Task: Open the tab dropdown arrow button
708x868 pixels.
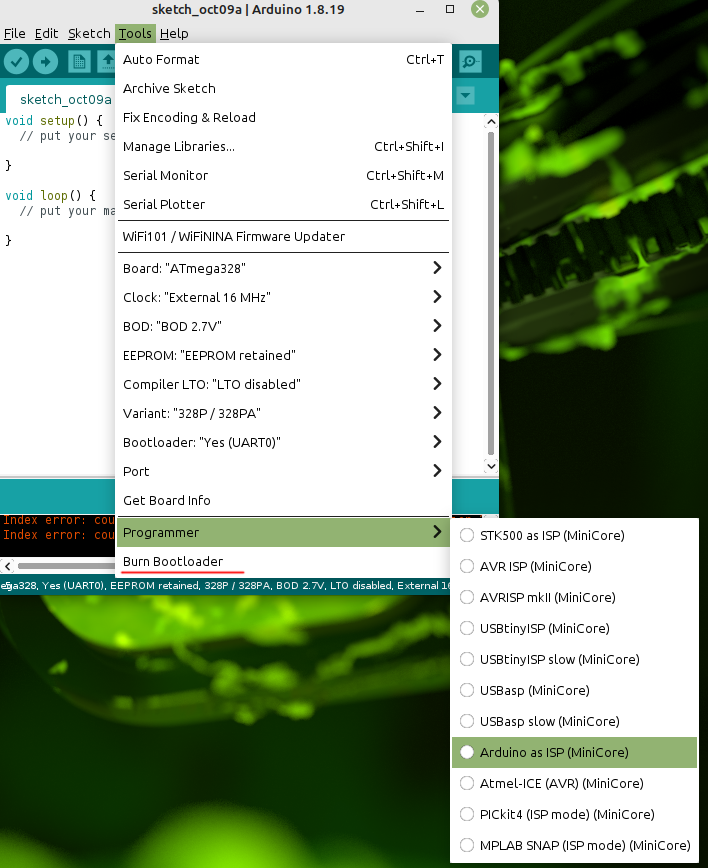Action: click(466, 96)
